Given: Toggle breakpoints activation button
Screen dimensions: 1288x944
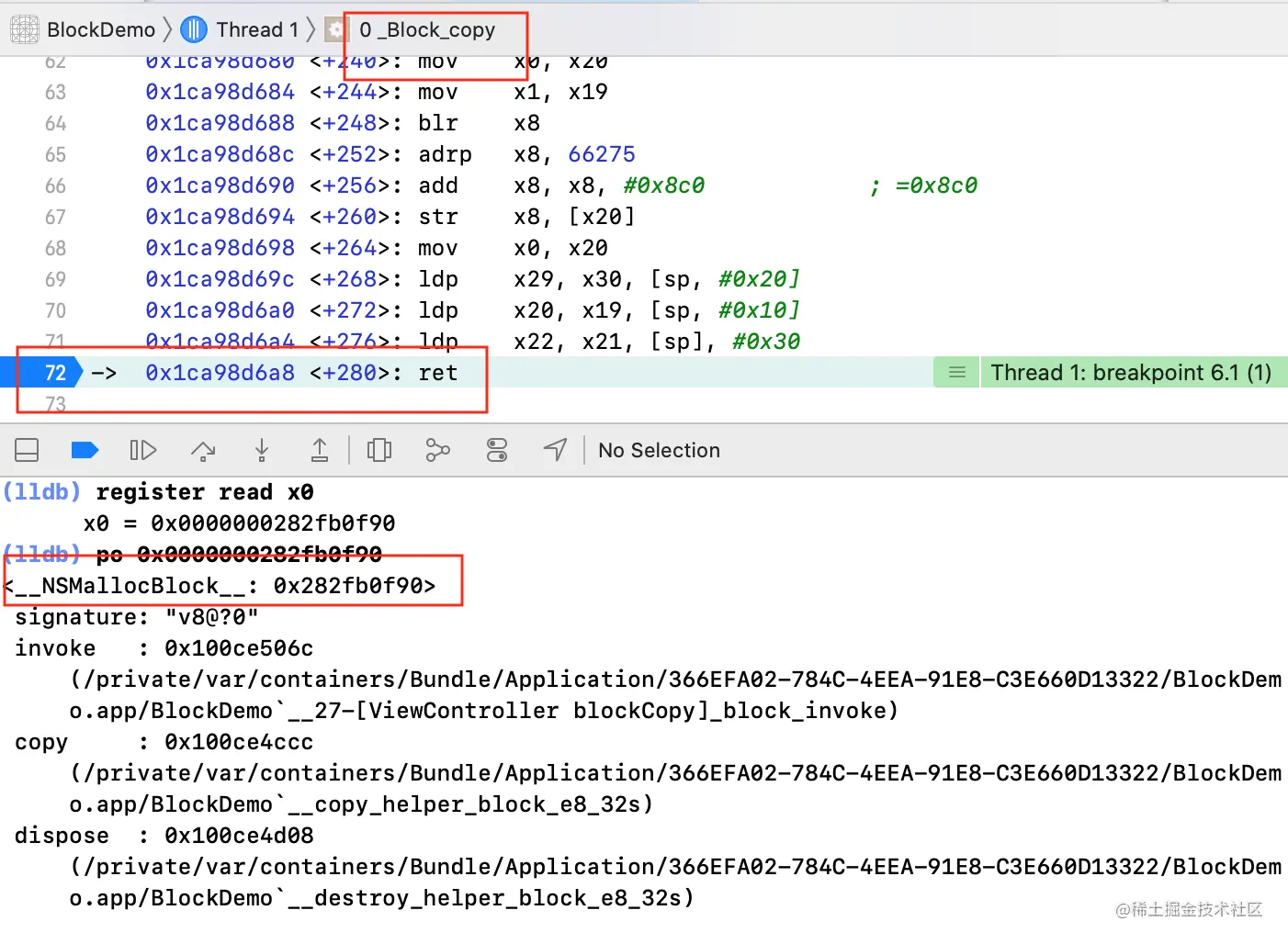Looking at the screenshot, I should pyautogui.click(x=85, y=450).
